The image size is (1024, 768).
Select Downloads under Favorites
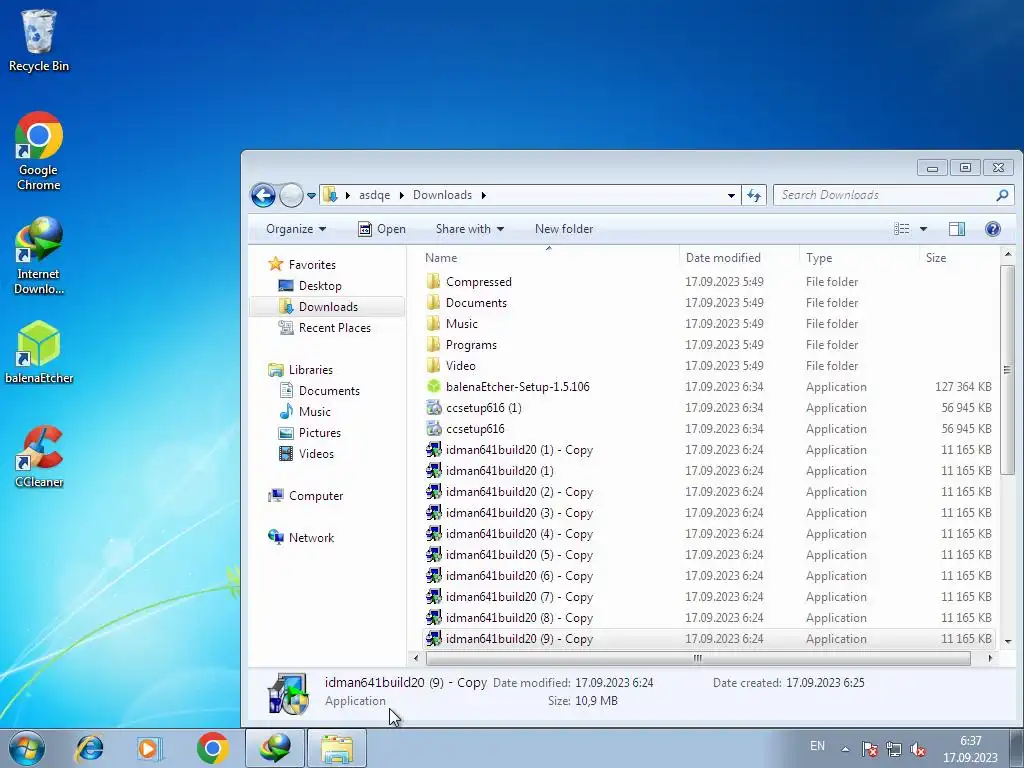point(327,306)
